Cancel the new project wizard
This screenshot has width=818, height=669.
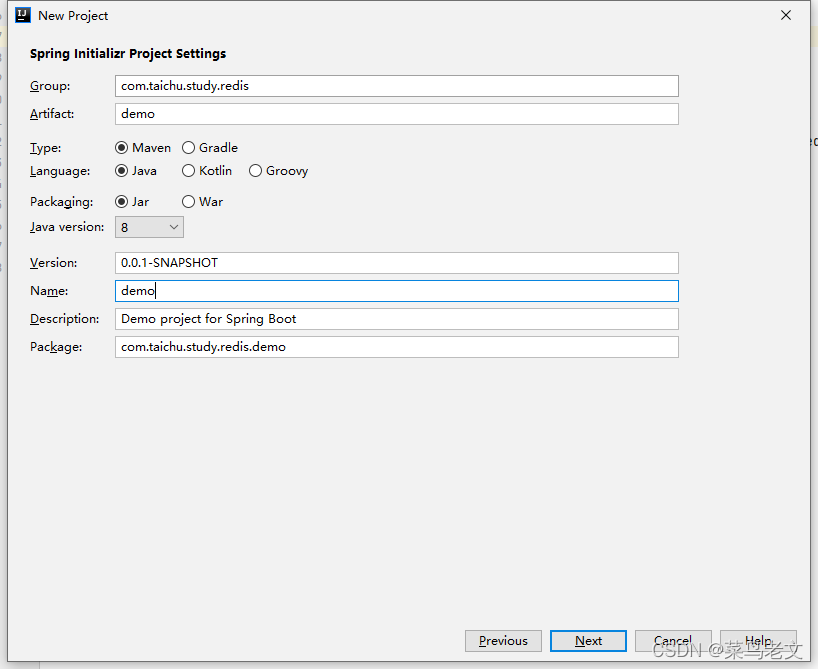(x=673, y=641)
